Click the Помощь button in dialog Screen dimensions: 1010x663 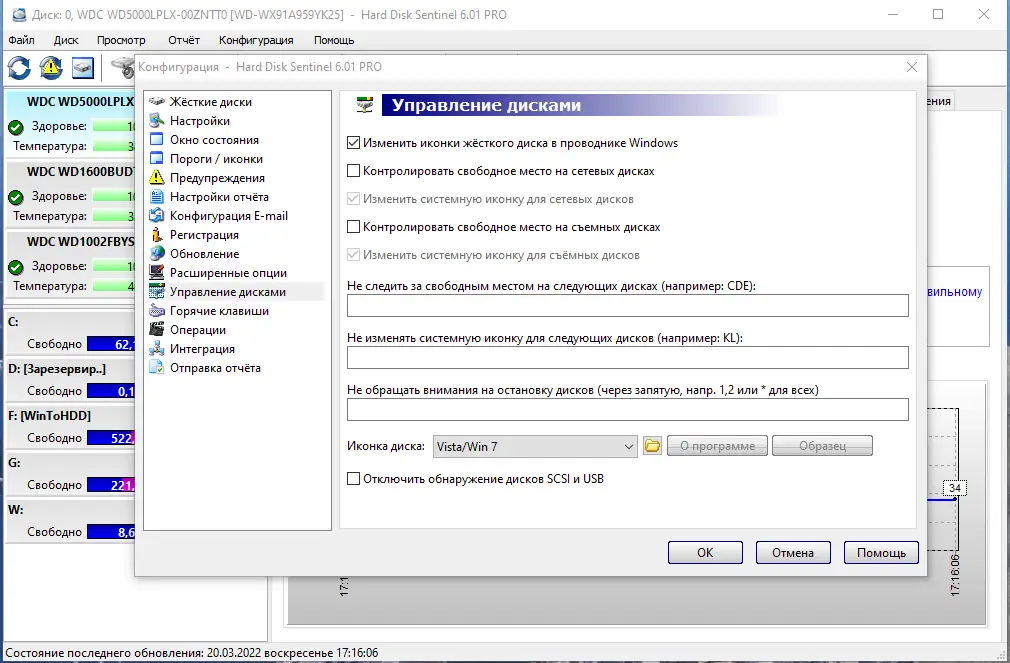(881, 553)
